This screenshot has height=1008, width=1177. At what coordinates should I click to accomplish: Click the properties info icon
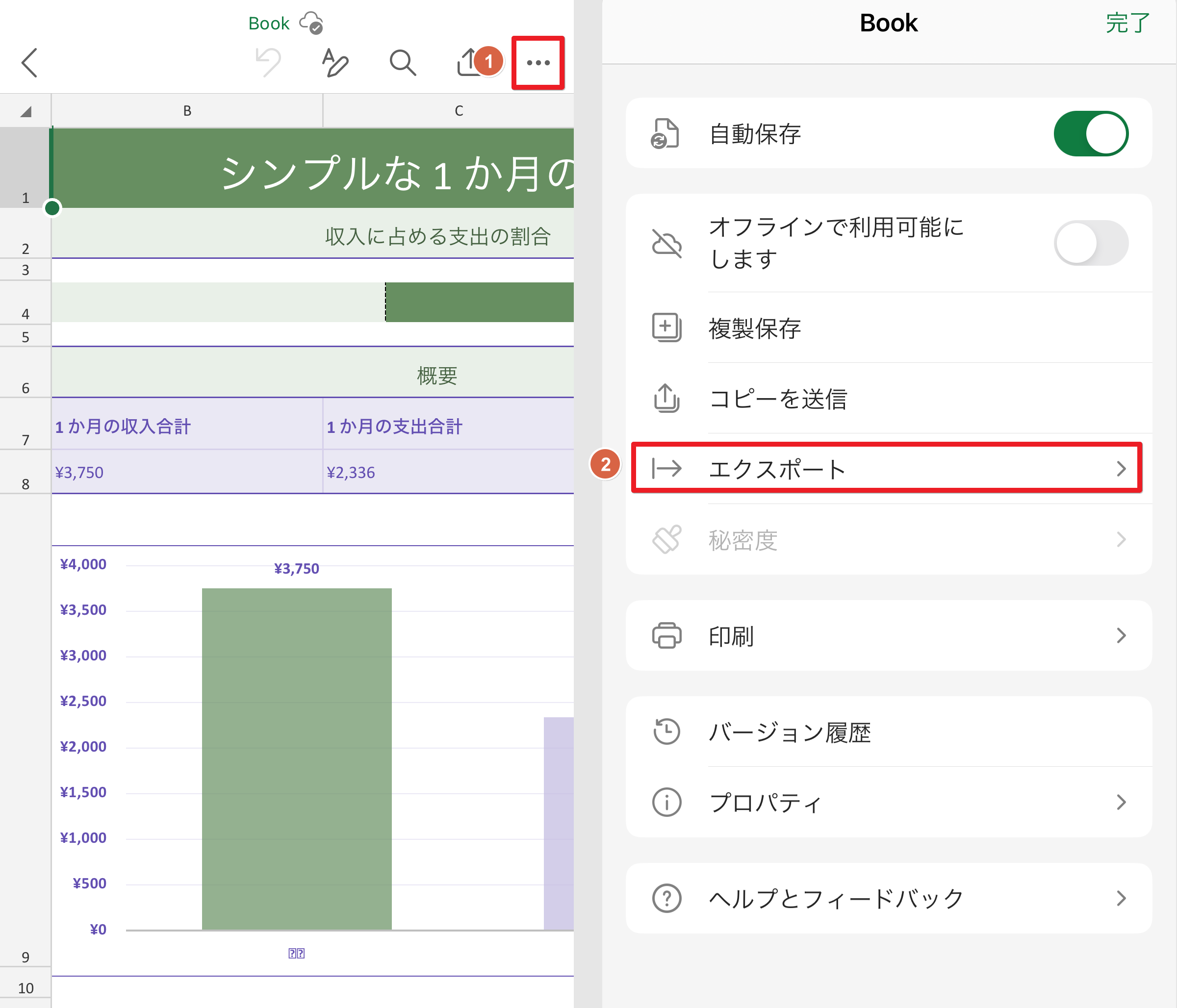[x=666, y=802]
